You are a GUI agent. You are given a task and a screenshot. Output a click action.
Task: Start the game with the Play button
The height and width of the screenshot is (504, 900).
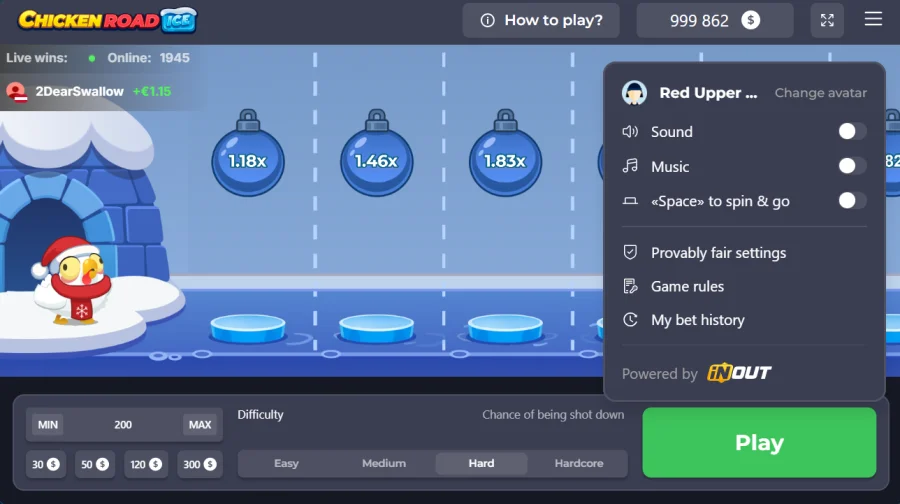[759, 443]
